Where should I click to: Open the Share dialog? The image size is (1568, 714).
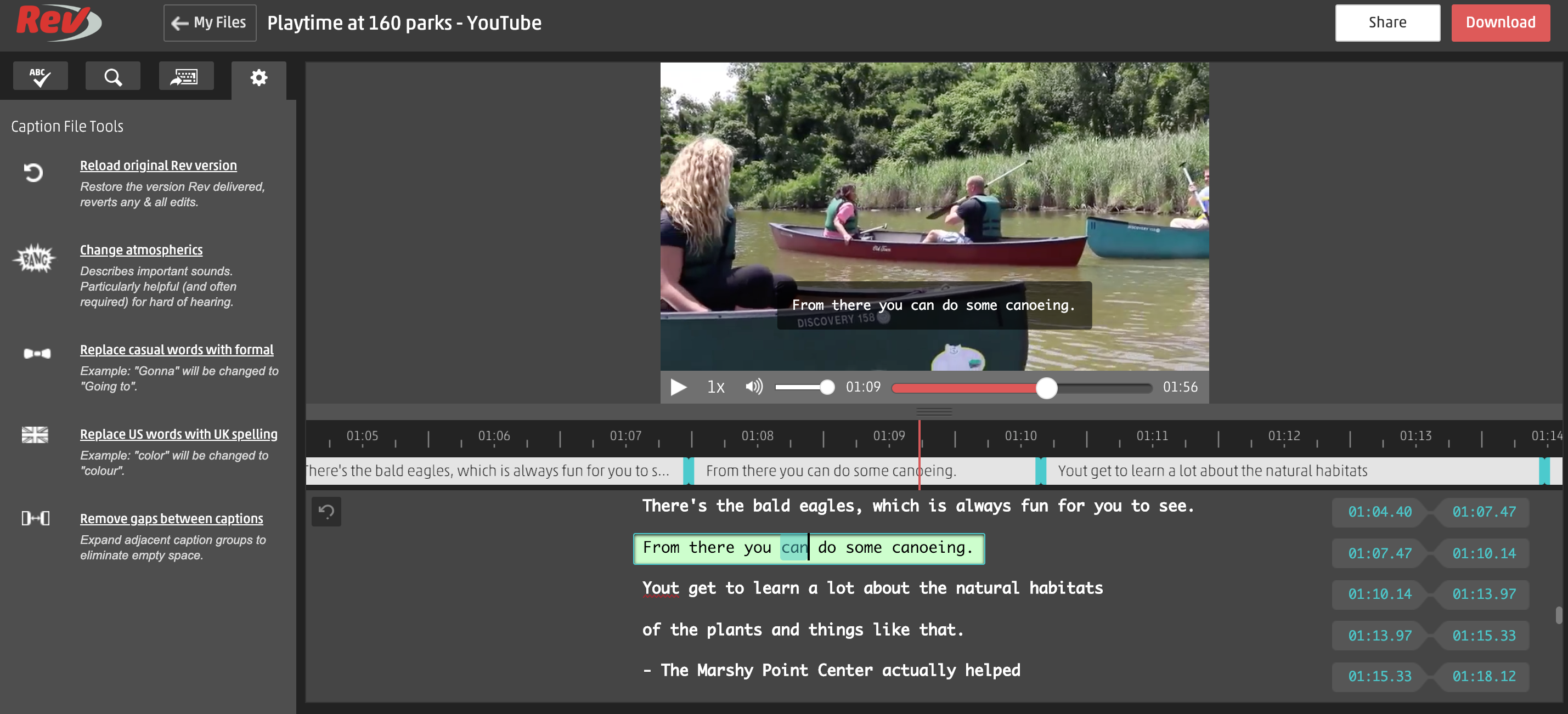tap(1388, 22)
